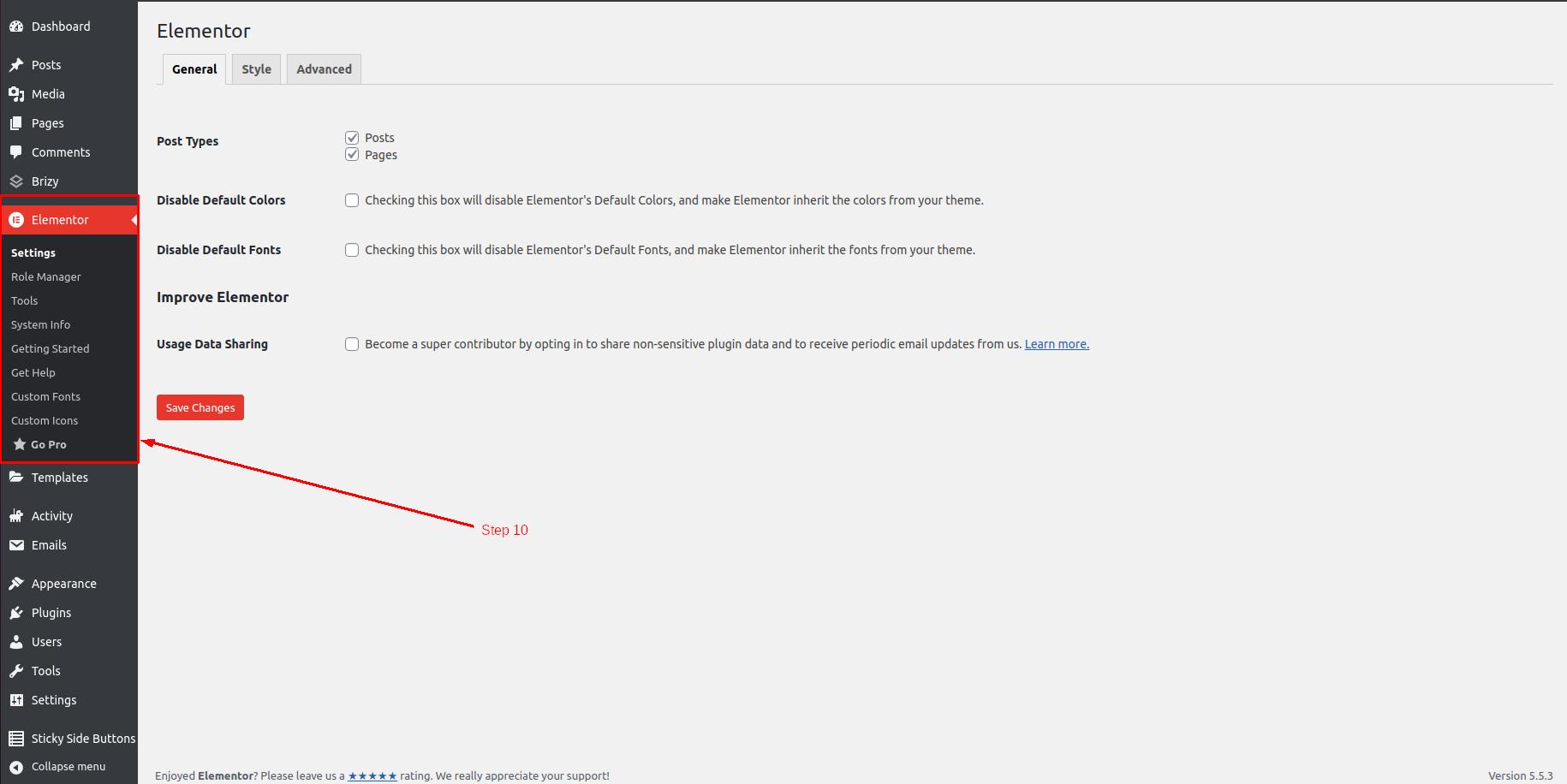Viewport: 1567px width, 784px height.
Task: Click the Collapse menu arrow icon
Action: 16,767
